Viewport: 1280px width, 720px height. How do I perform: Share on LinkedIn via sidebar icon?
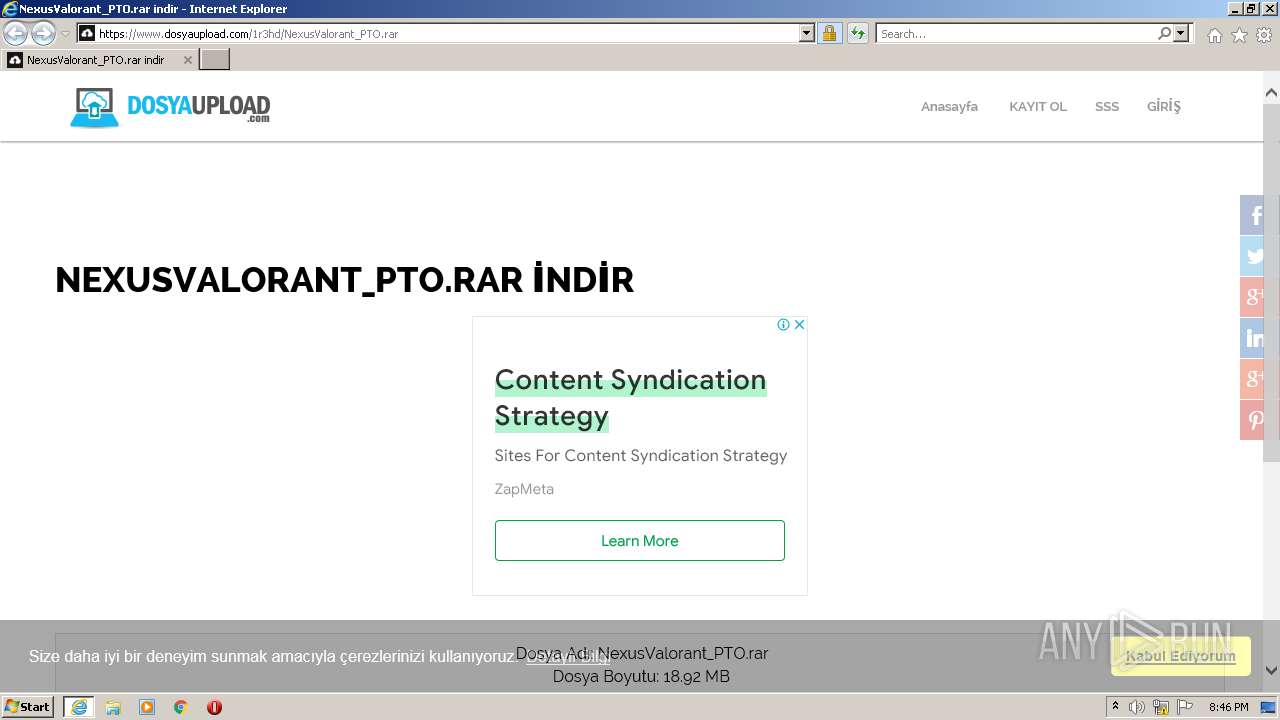pyautogui.click(x=1253, y=338)
